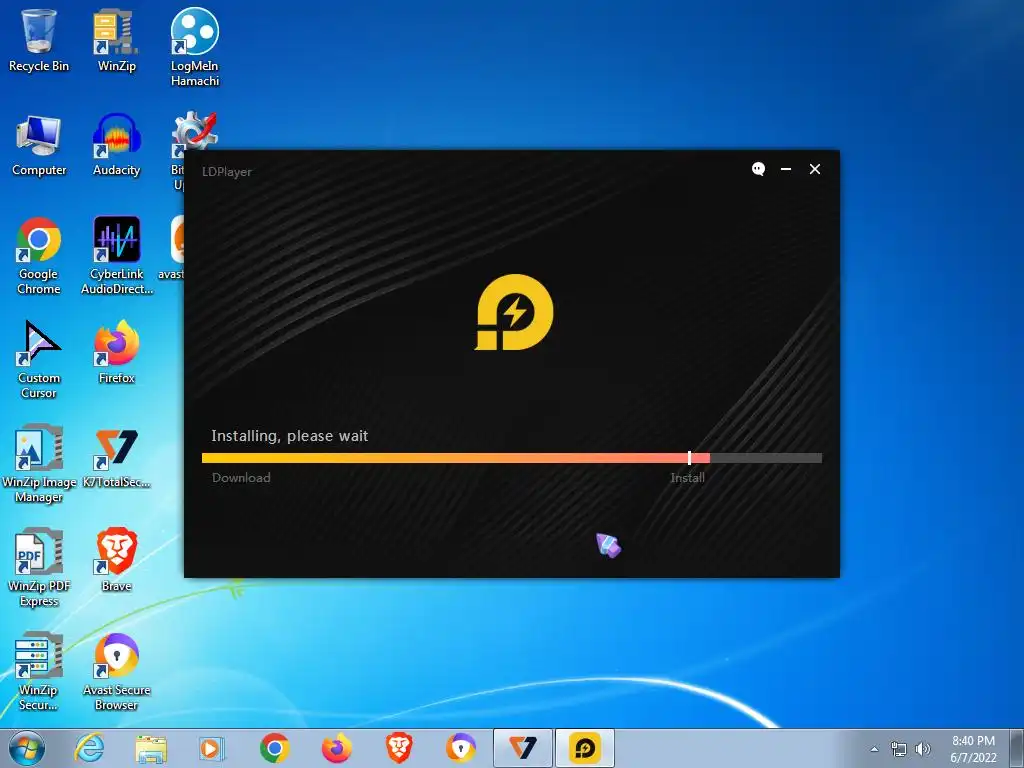Launch Chrome from the taskbar
1024x768 pixels.
274,748
